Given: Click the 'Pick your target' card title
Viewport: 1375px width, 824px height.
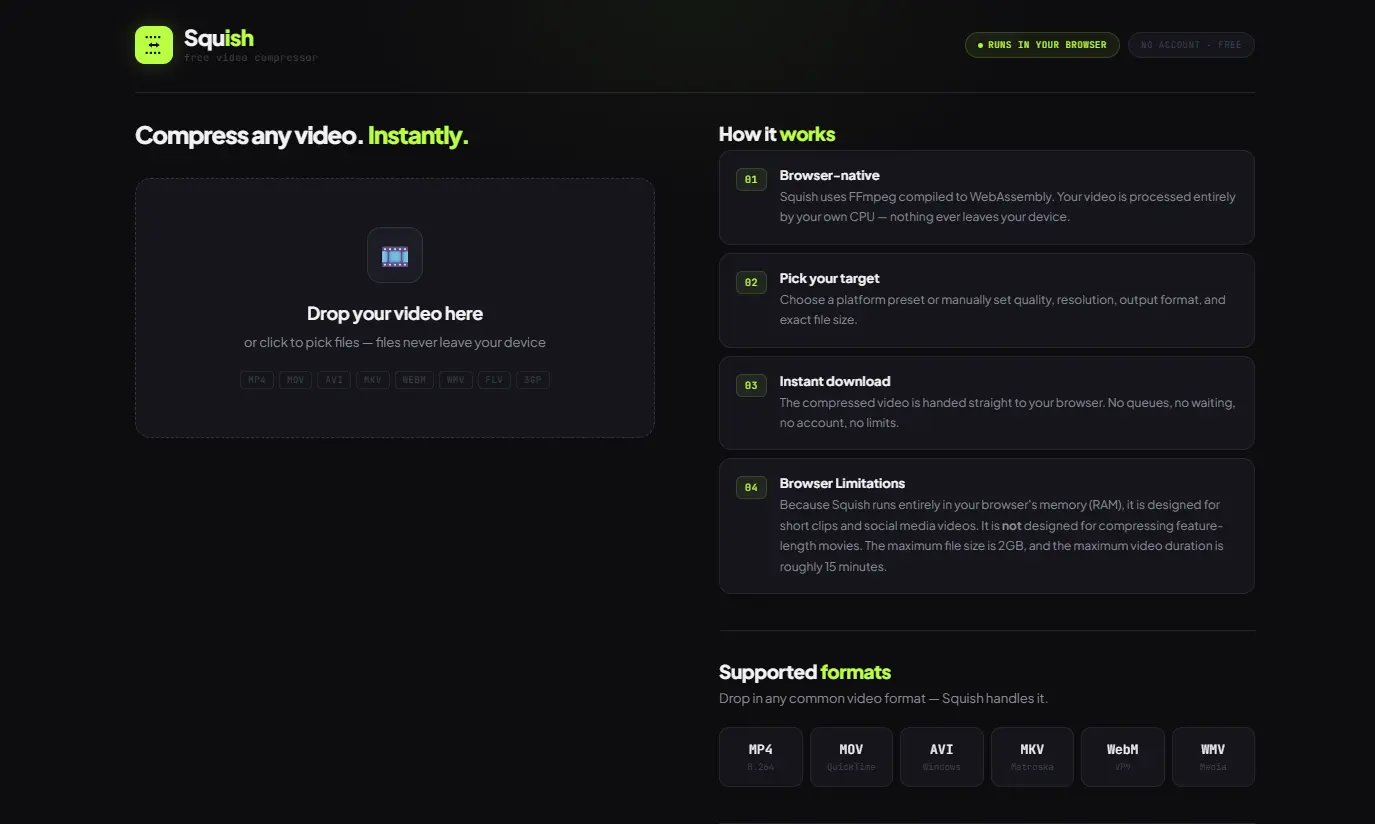Looking at the screenshot, I should coord(830,278).
